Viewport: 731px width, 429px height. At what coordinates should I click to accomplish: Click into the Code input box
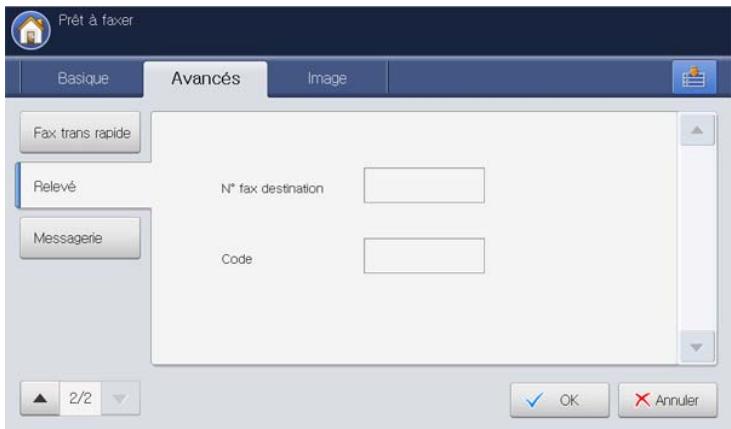[424, 256]
